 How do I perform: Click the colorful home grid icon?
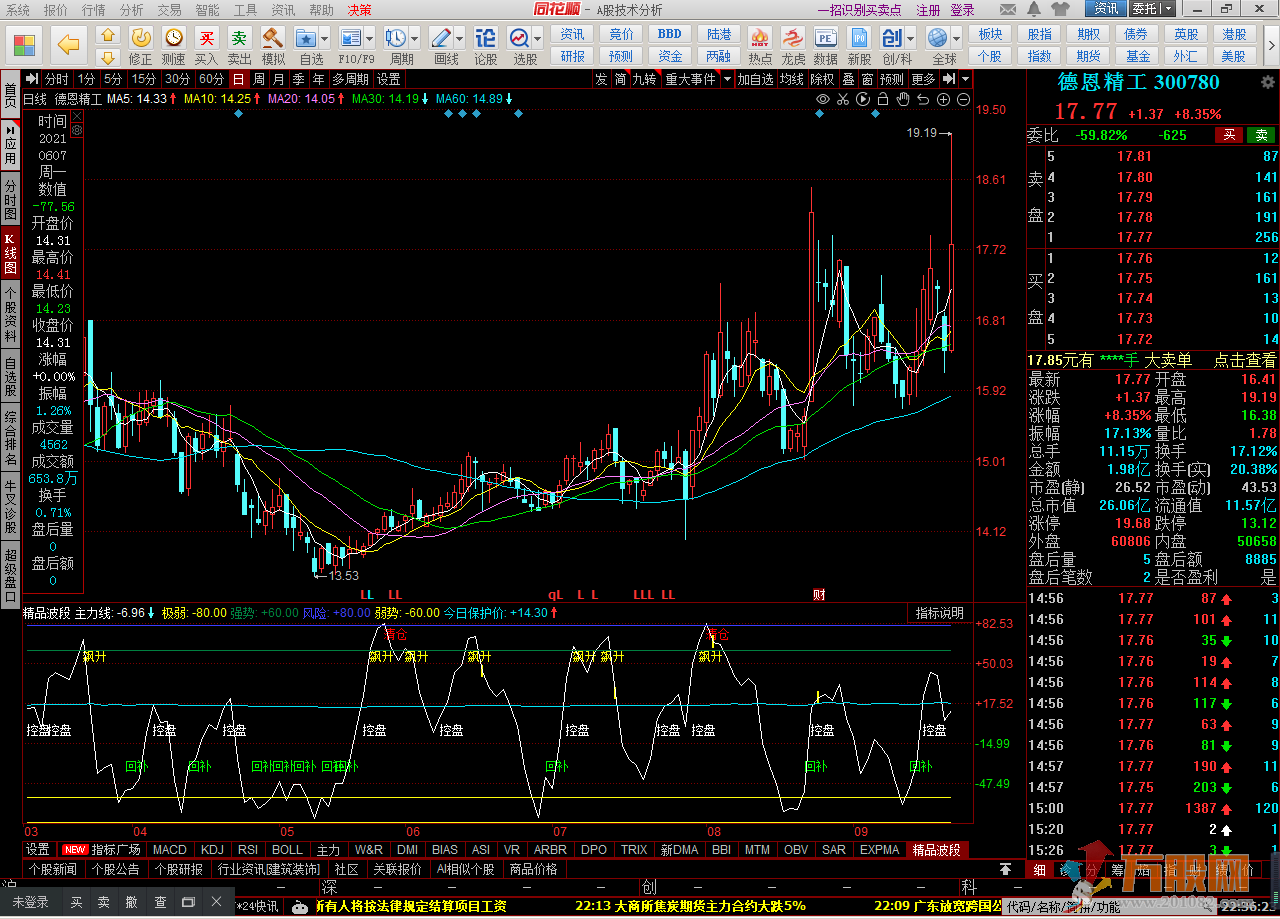click(x=25, y=44)
